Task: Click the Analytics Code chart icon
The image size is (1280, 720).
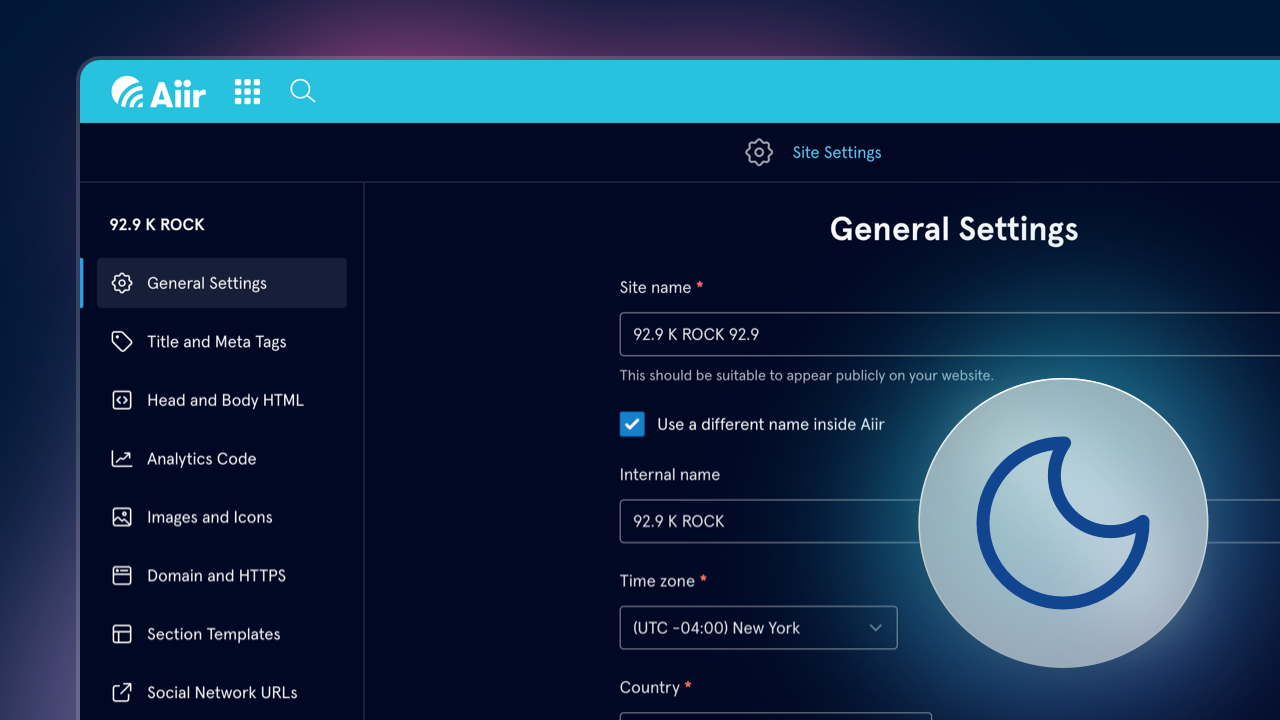Action: click(122, 459)
